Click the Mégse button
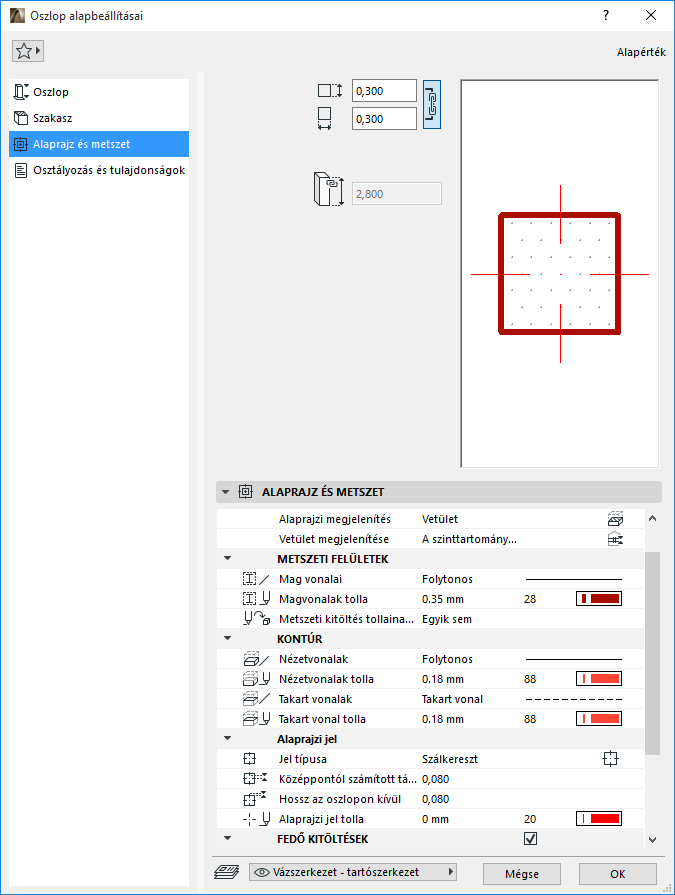This screenshot has width=675, height=895. coord(522,874)
